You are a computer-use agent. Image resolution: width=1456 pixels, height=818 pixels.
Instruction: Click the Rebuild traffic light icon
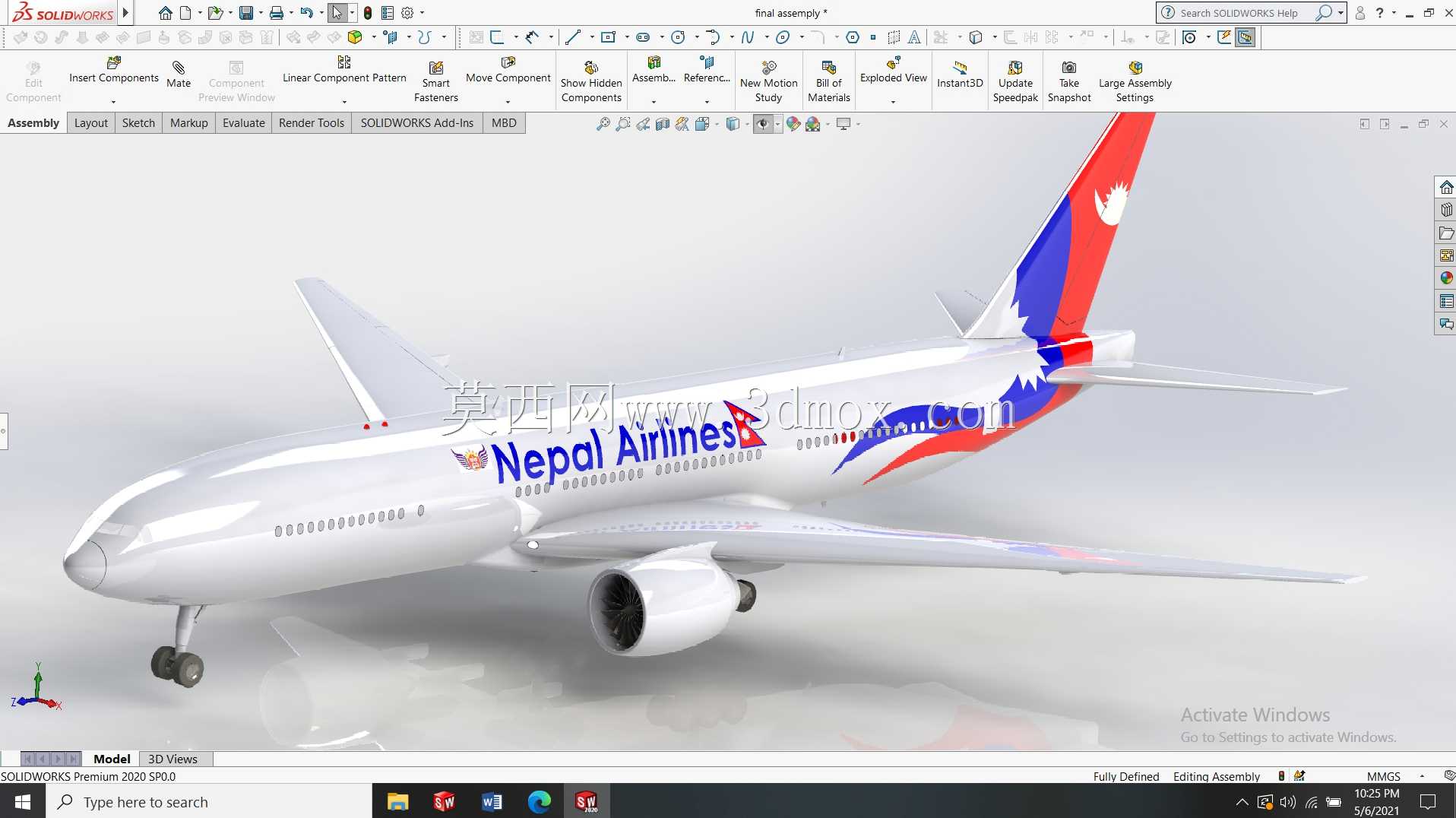368,13
